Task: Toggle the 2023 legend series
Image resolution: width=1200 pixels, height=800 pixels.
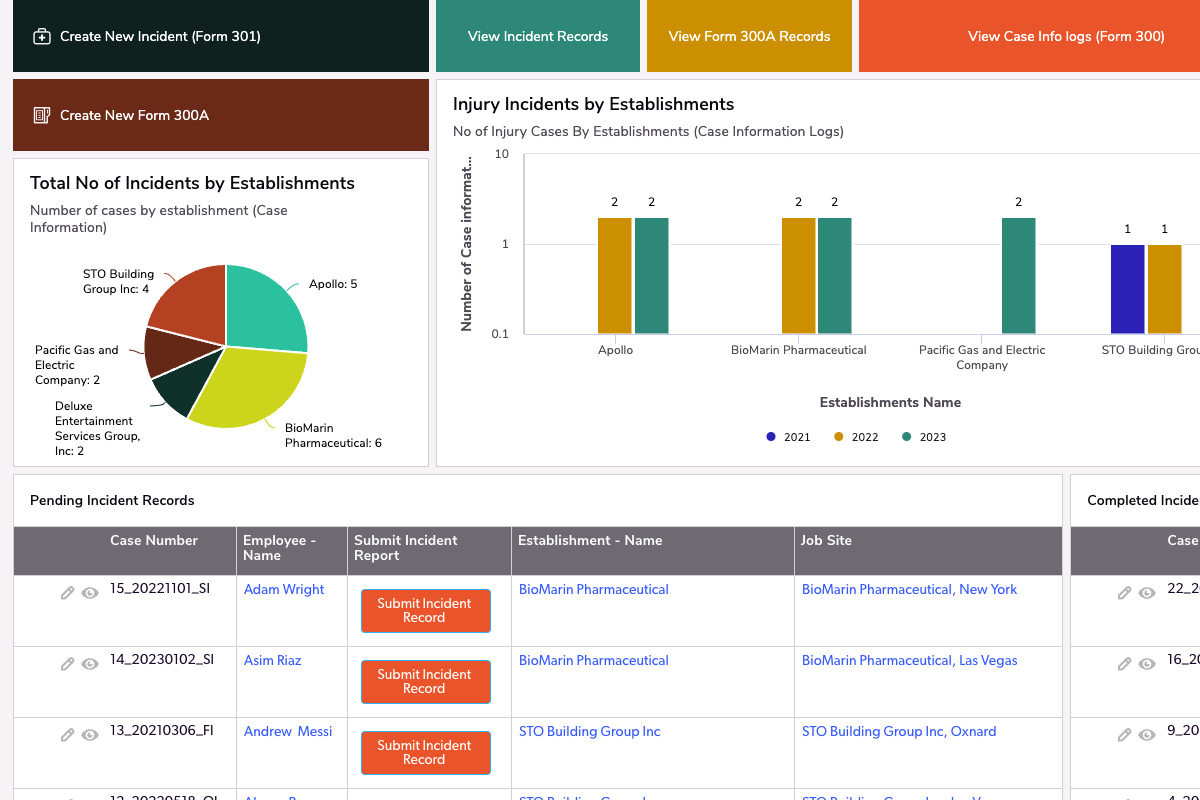Action: [x=924, y=437]
